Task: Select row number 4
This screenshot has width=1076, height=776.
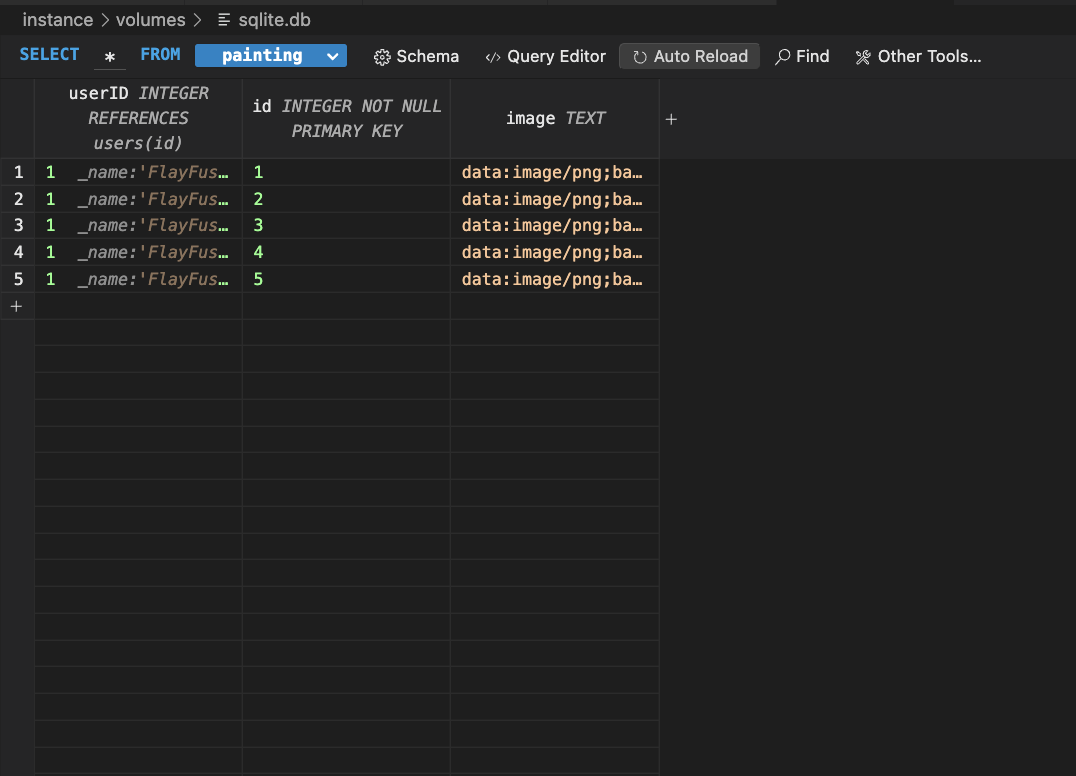Action: pyautogui.click(x=18, y=252)
